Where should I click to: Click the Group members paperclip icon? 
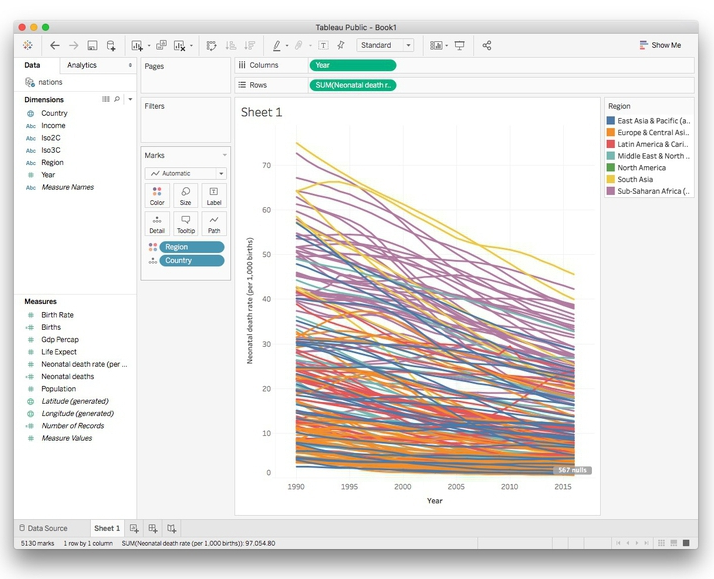[298, 45]
